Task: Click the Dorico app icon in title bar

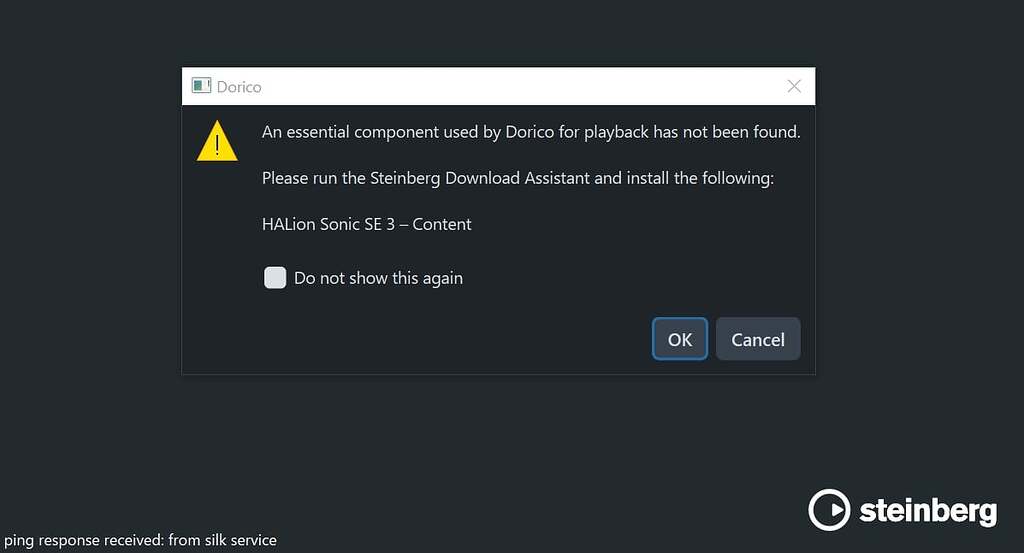Action: pyautogui.click(x=201, y=86)
